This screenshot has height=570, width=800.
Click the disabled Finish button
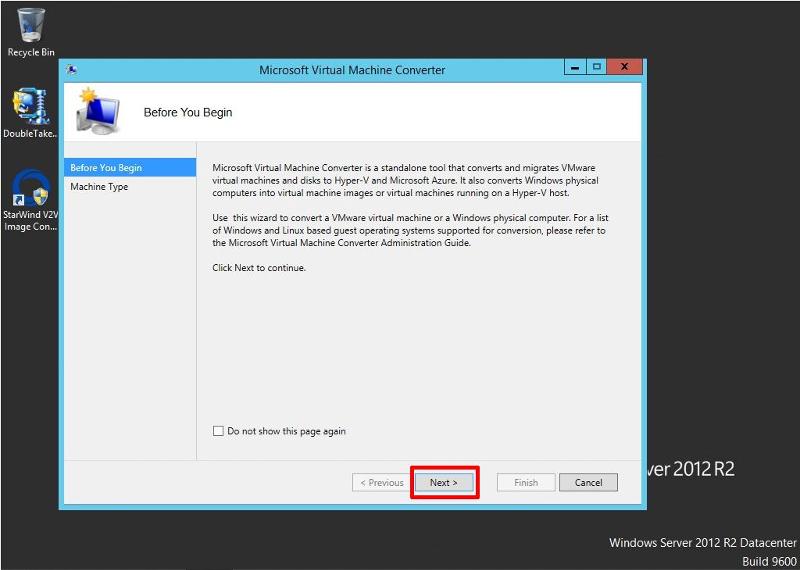coord(526,482)
